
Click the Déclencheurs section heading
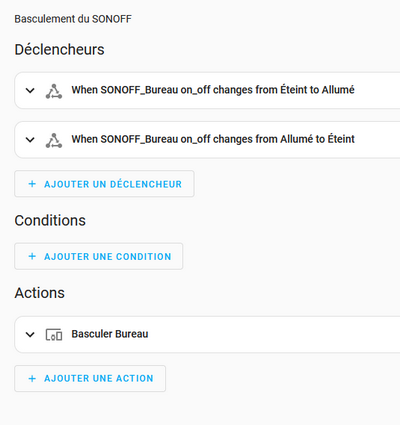59,50
